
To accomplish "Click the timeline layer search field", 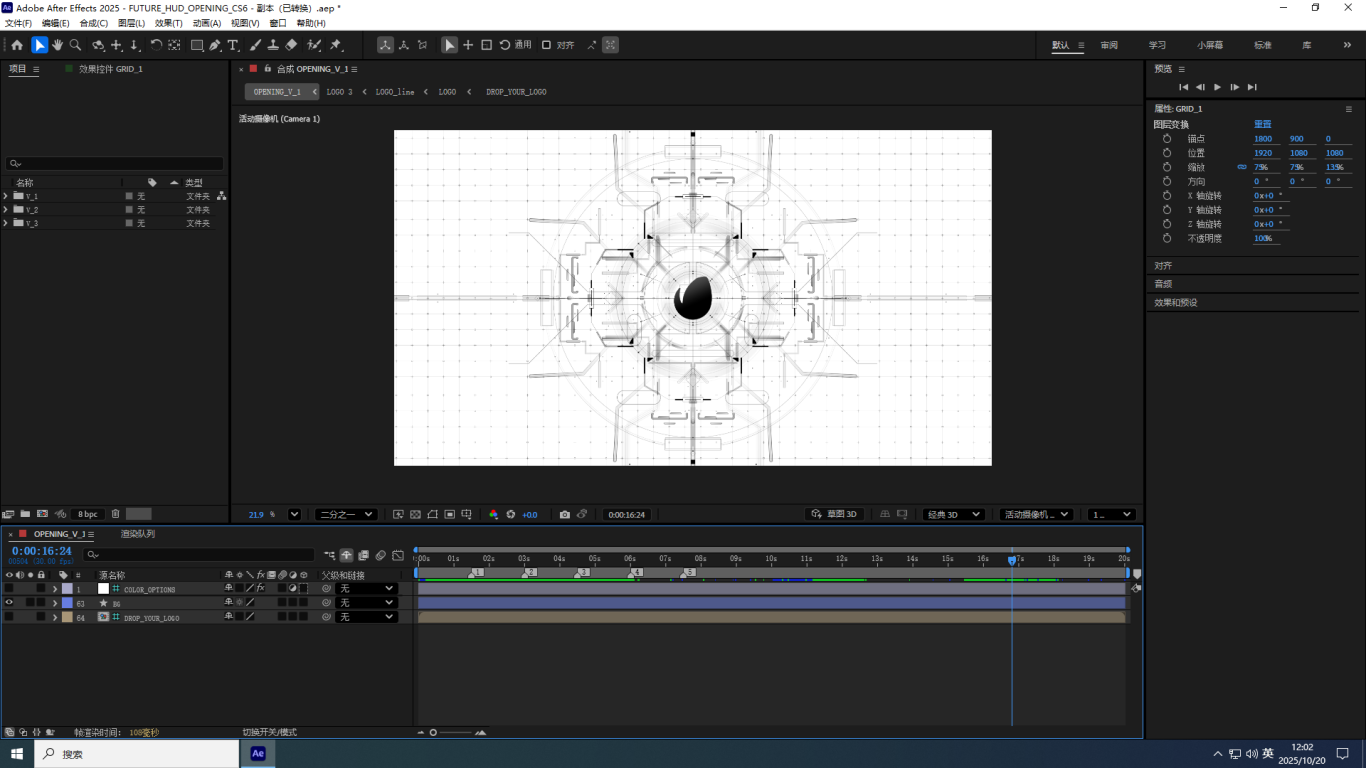I will pos(200,553).
